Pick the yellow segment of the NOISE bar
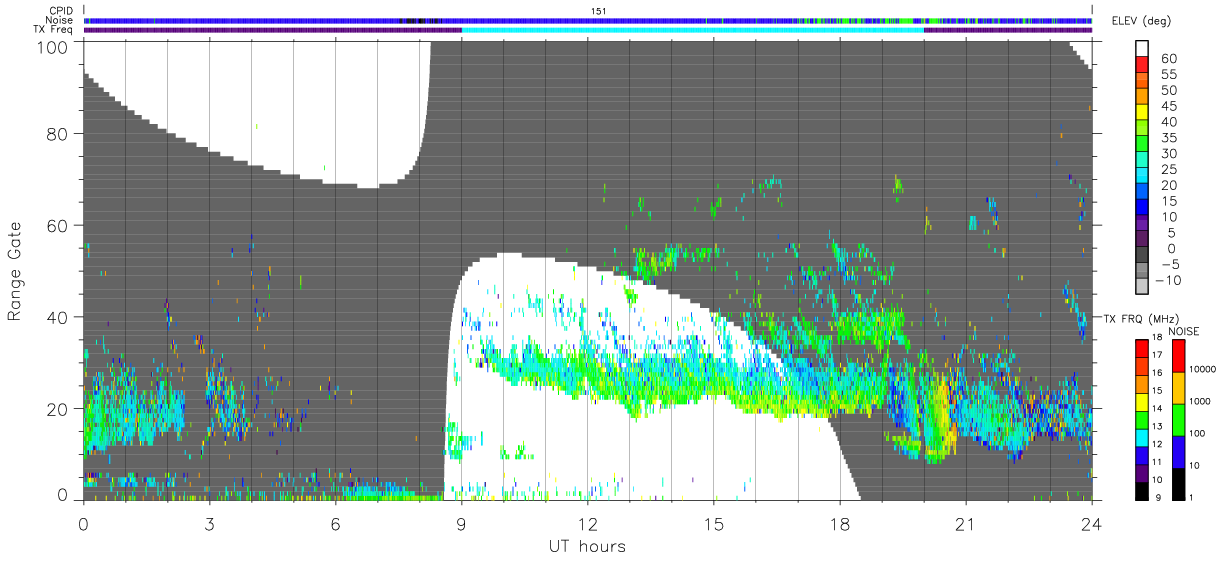1228x567 pixels. coord(1179,388)
